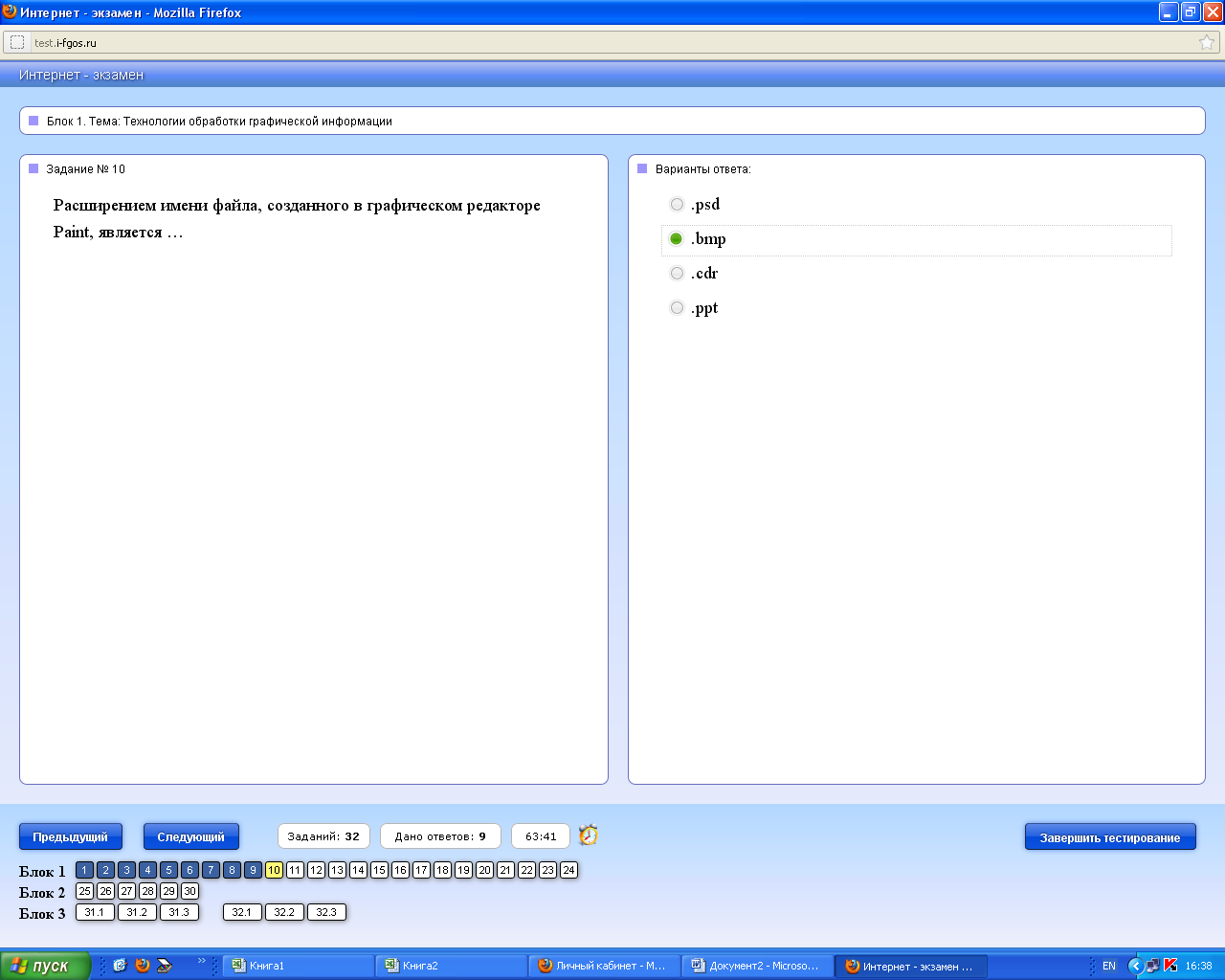Open question 32.2 in Блок 3
This screenshot has height=980, width=1225.
(x=284, y=912)
